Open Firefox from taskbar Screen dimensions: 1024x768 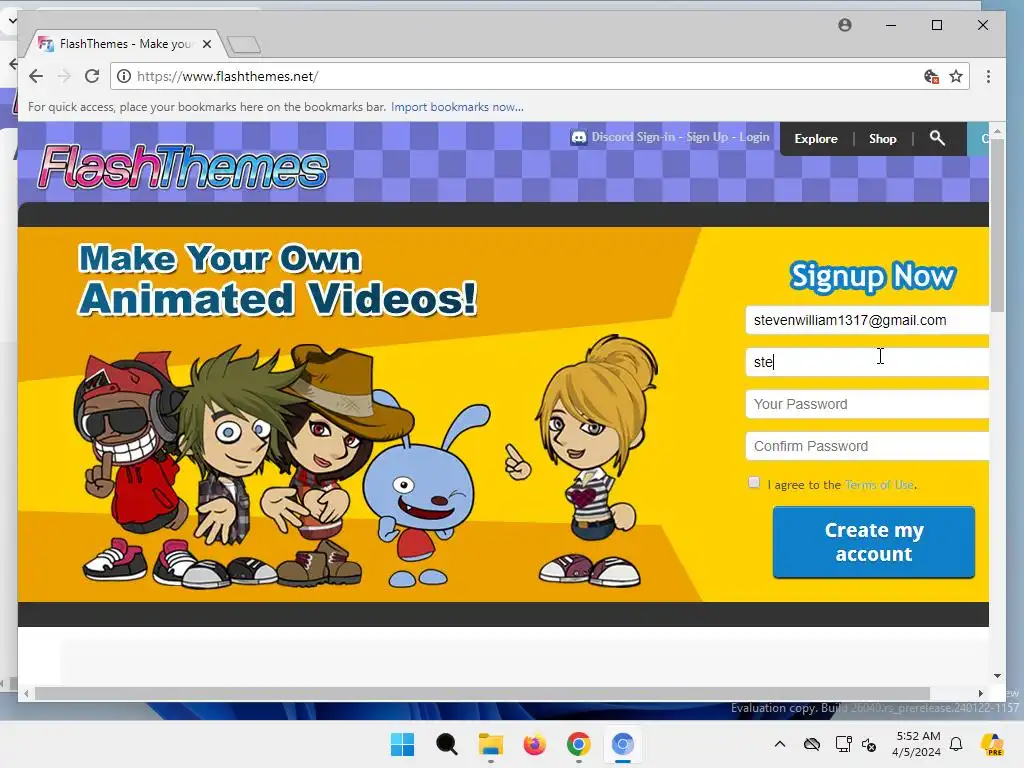[x=534, y=744]
